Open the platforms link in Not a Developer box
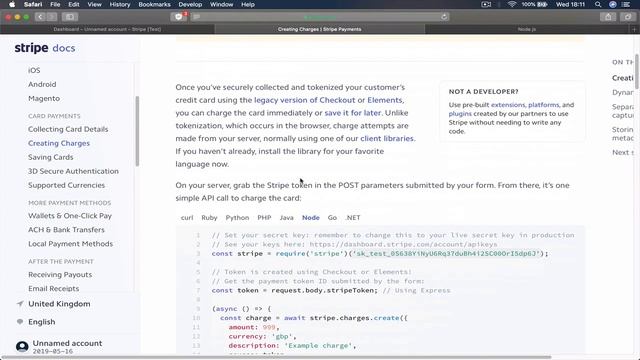Image resolution: width=640 pixels, height=360 pixels. [544, 105]
